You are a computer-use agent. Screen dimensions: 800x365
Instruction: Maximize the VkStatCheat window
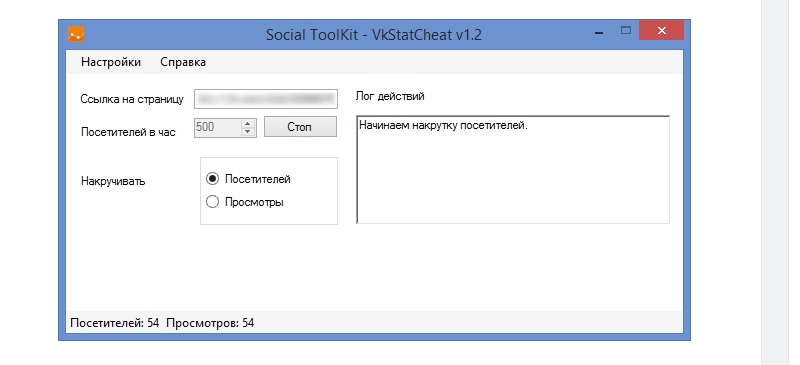click(626, 31)
